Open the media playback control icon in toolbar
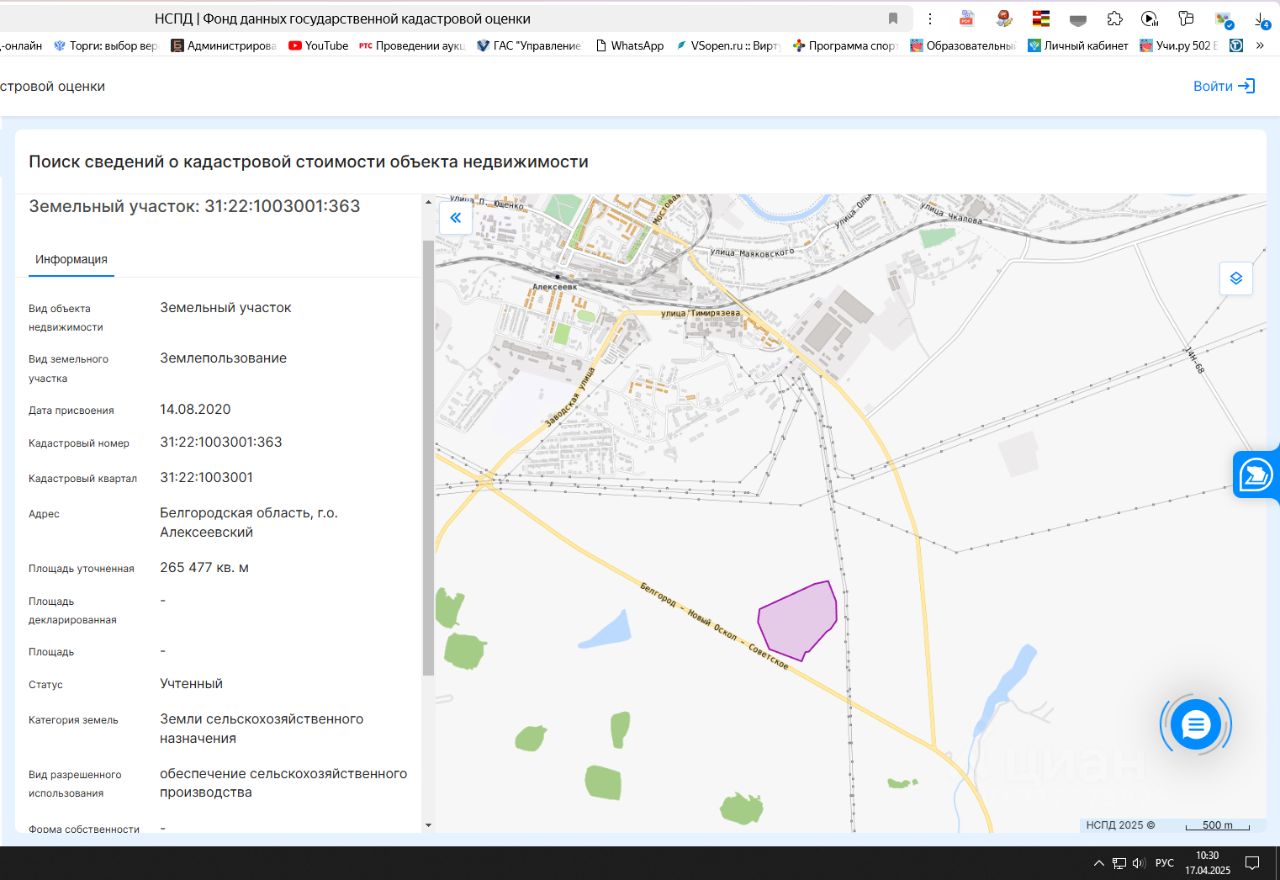 coord(1149,18)
